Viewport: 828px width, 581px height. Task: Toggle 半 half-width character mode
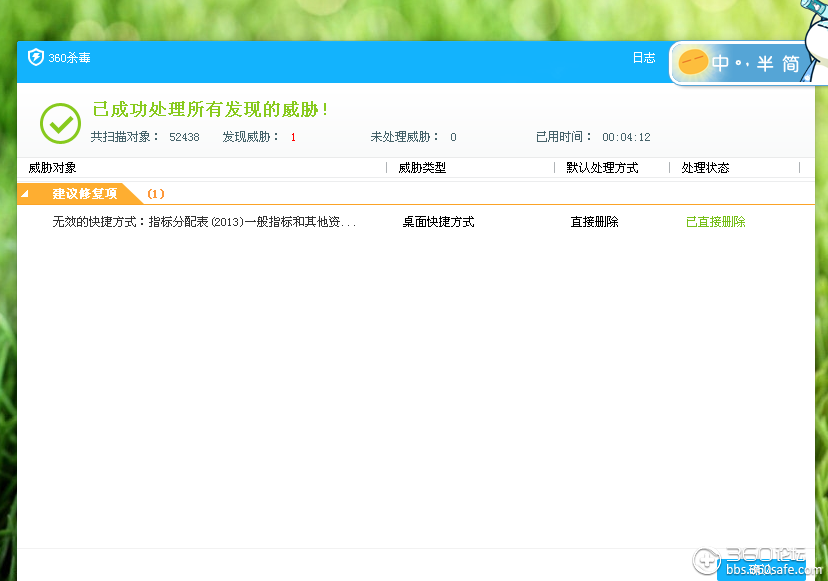click(766, 62)
